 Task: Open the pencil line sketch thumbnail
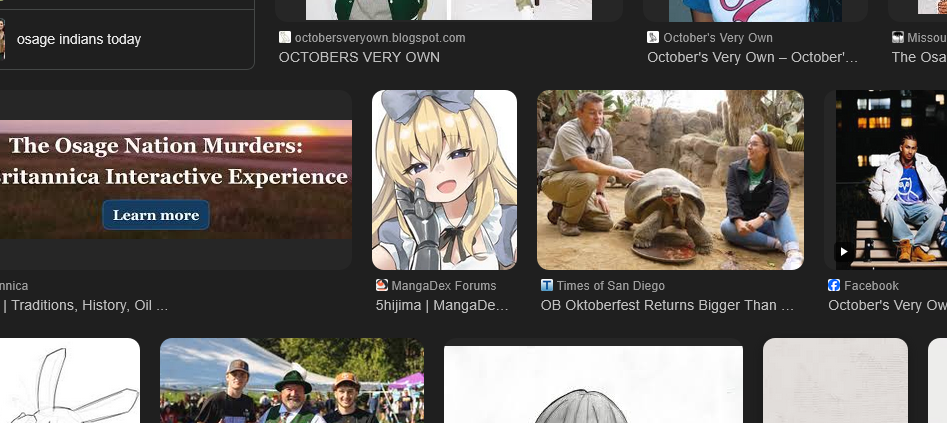69,381
